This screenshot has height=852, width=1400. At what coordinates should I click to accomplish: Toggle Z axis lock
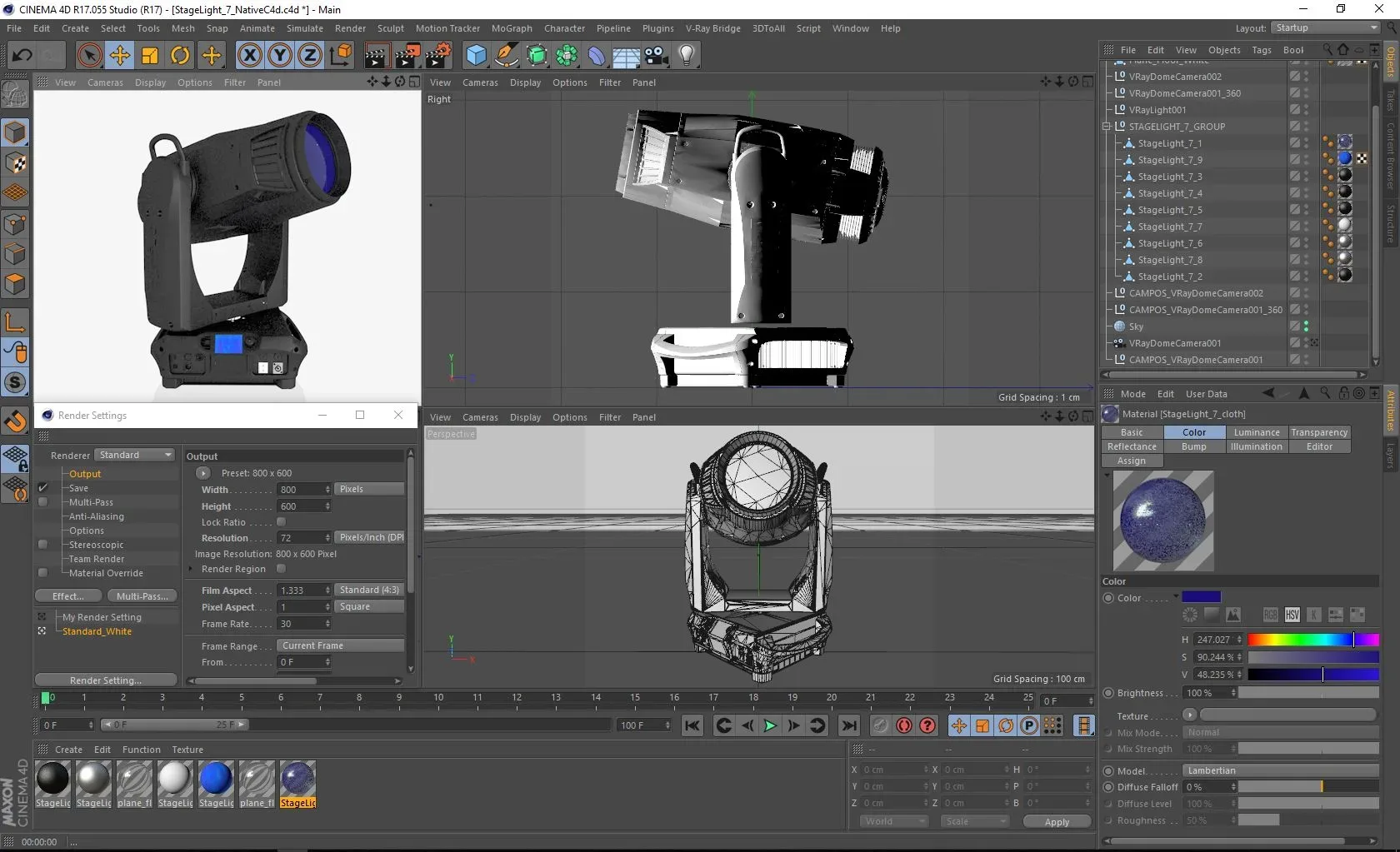pos(310,56)
